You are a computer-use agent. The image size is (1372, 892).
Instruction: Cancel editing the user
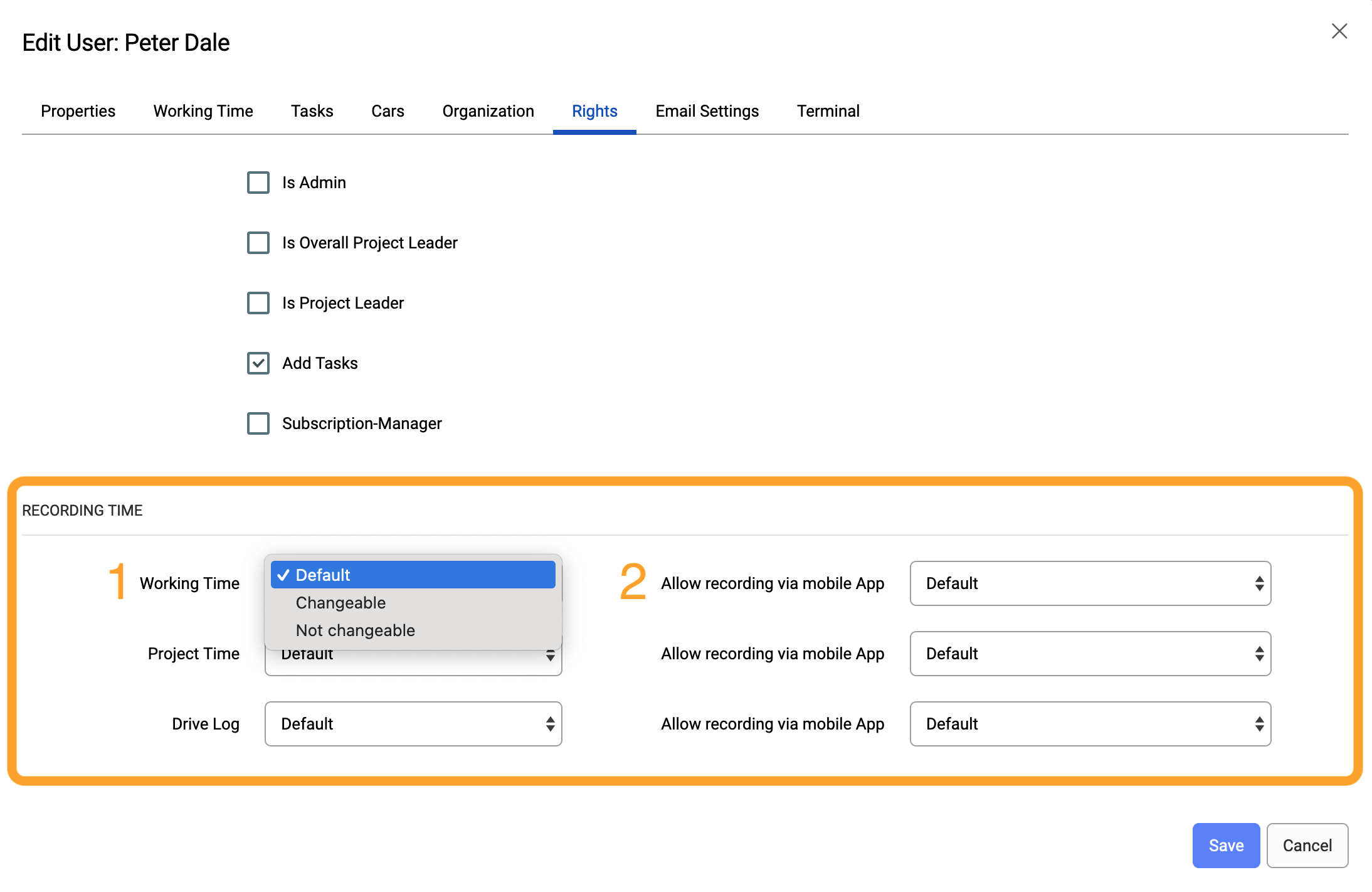[x=1307, y=846]
